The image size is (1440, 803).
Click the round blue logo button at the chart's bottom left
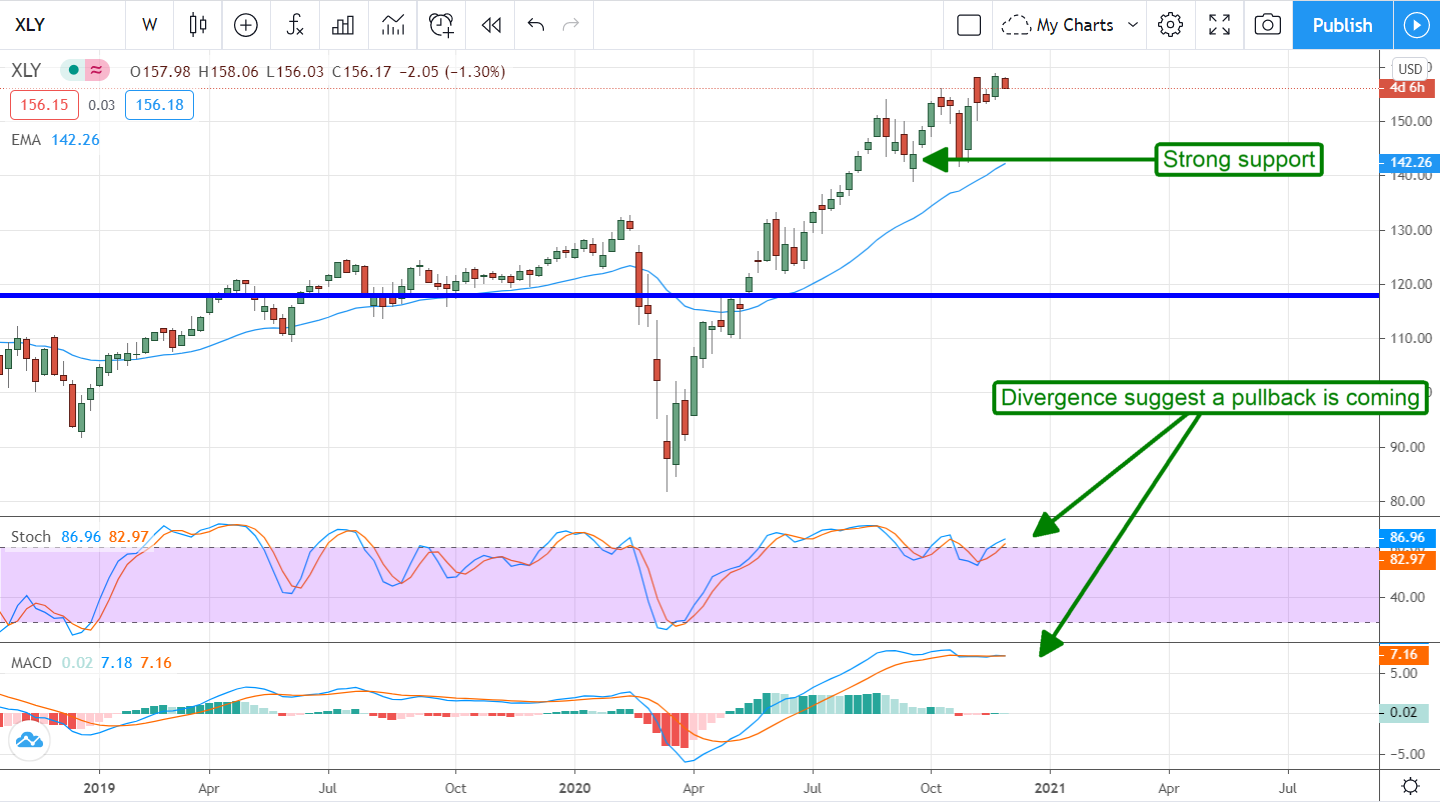coord(28,741)
